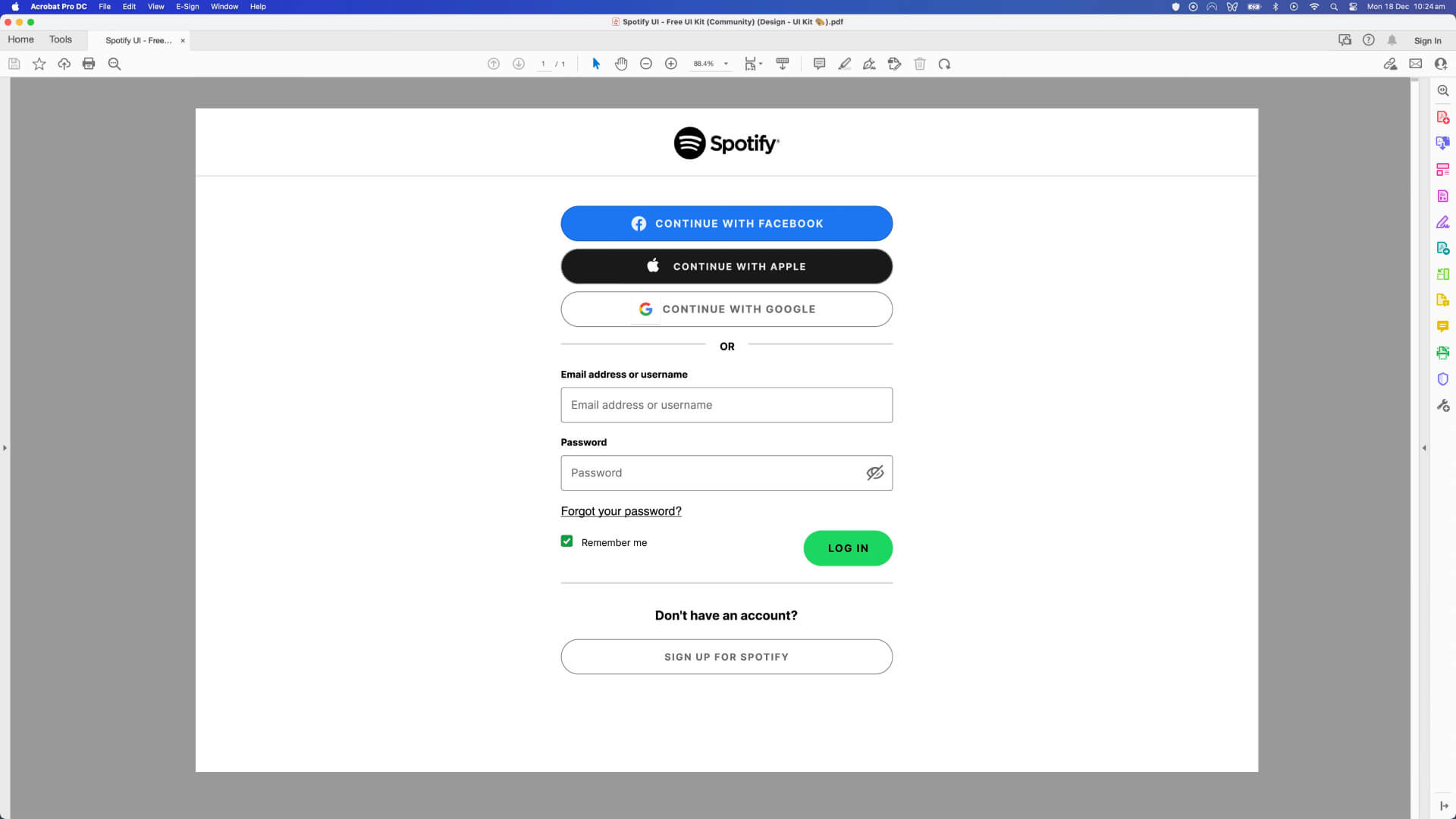1456x819 pixels.
Task: Click the navigation arrow tool icon
Action: point(596,64)
